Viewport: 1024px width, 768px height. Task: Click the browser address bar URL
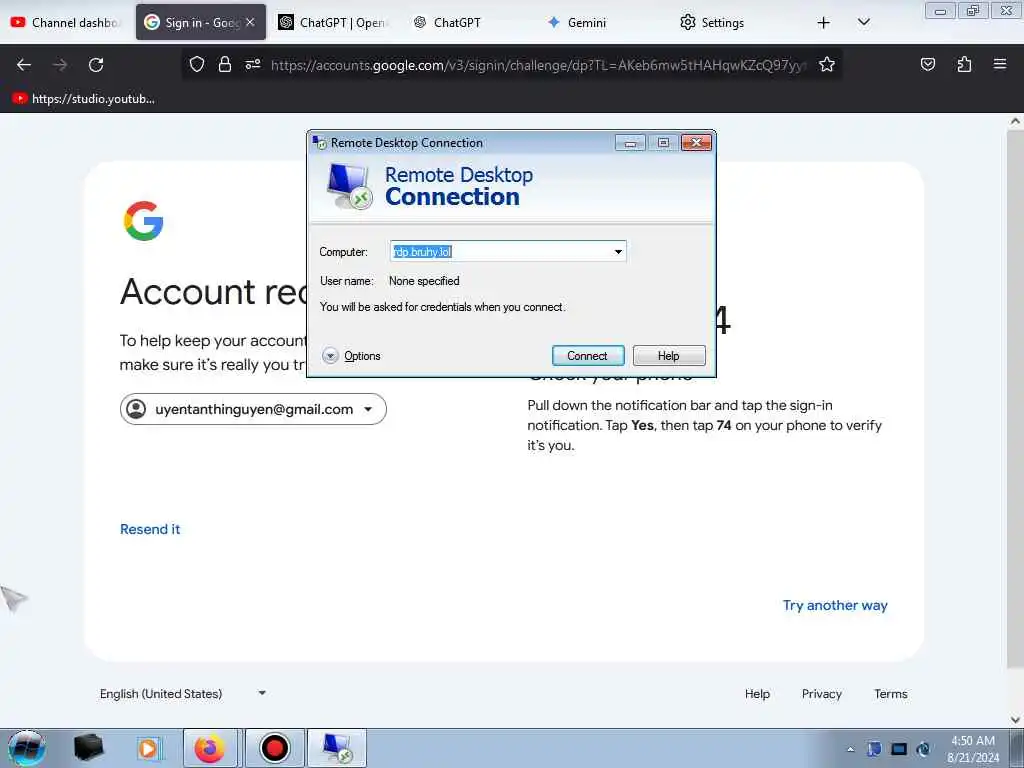538,65
